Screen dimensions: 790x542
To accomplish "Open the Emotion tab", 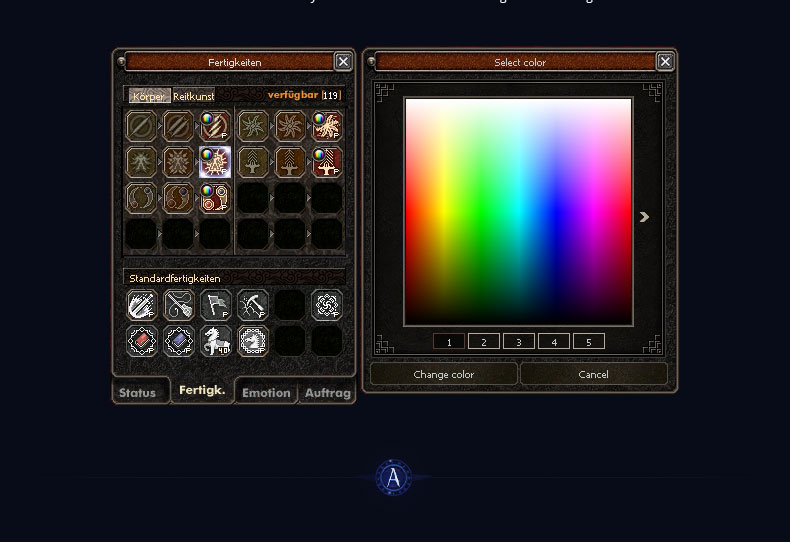I will 266,393.
